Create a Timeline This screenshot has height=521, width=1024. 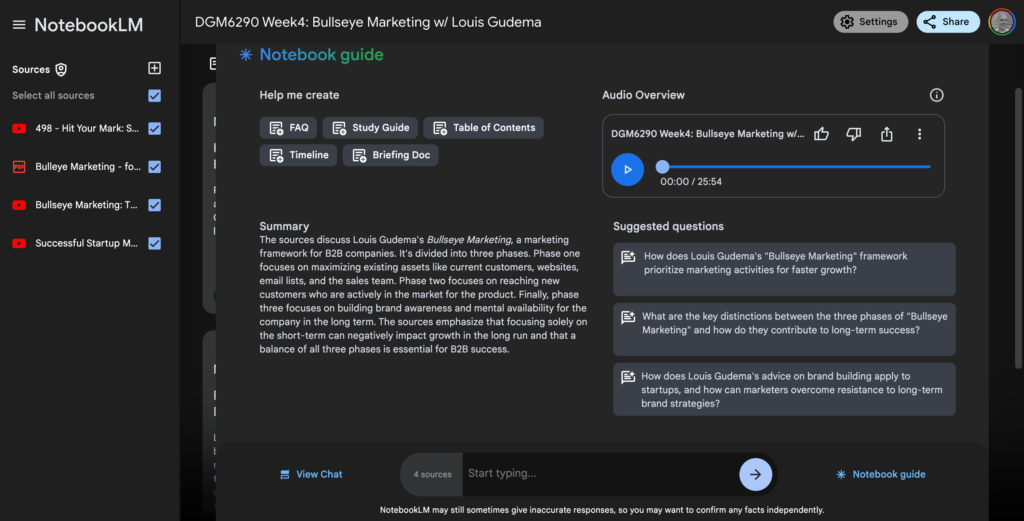(x=298, y=155)
